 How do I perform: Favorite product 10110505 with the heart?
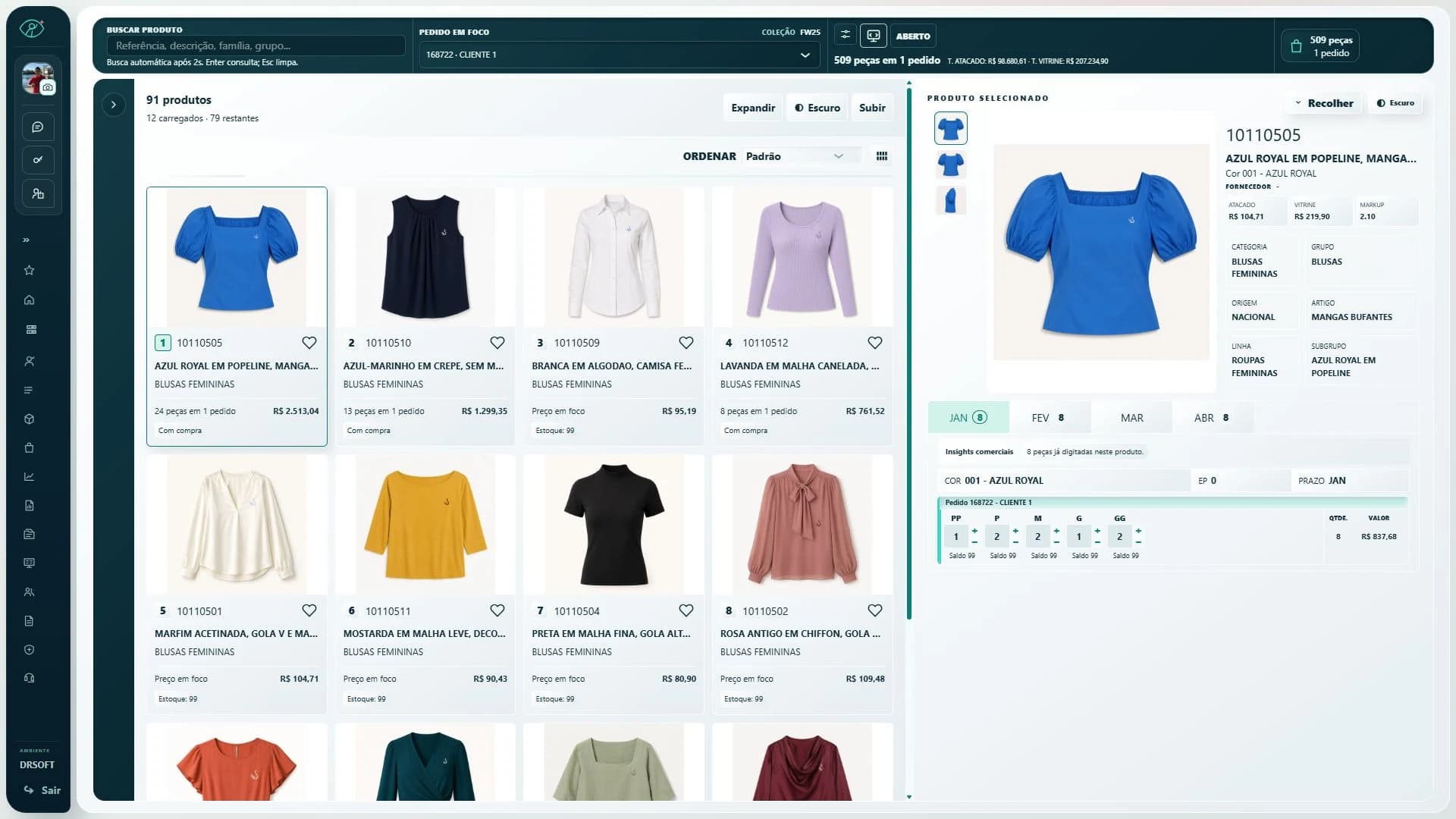(309, 343)
